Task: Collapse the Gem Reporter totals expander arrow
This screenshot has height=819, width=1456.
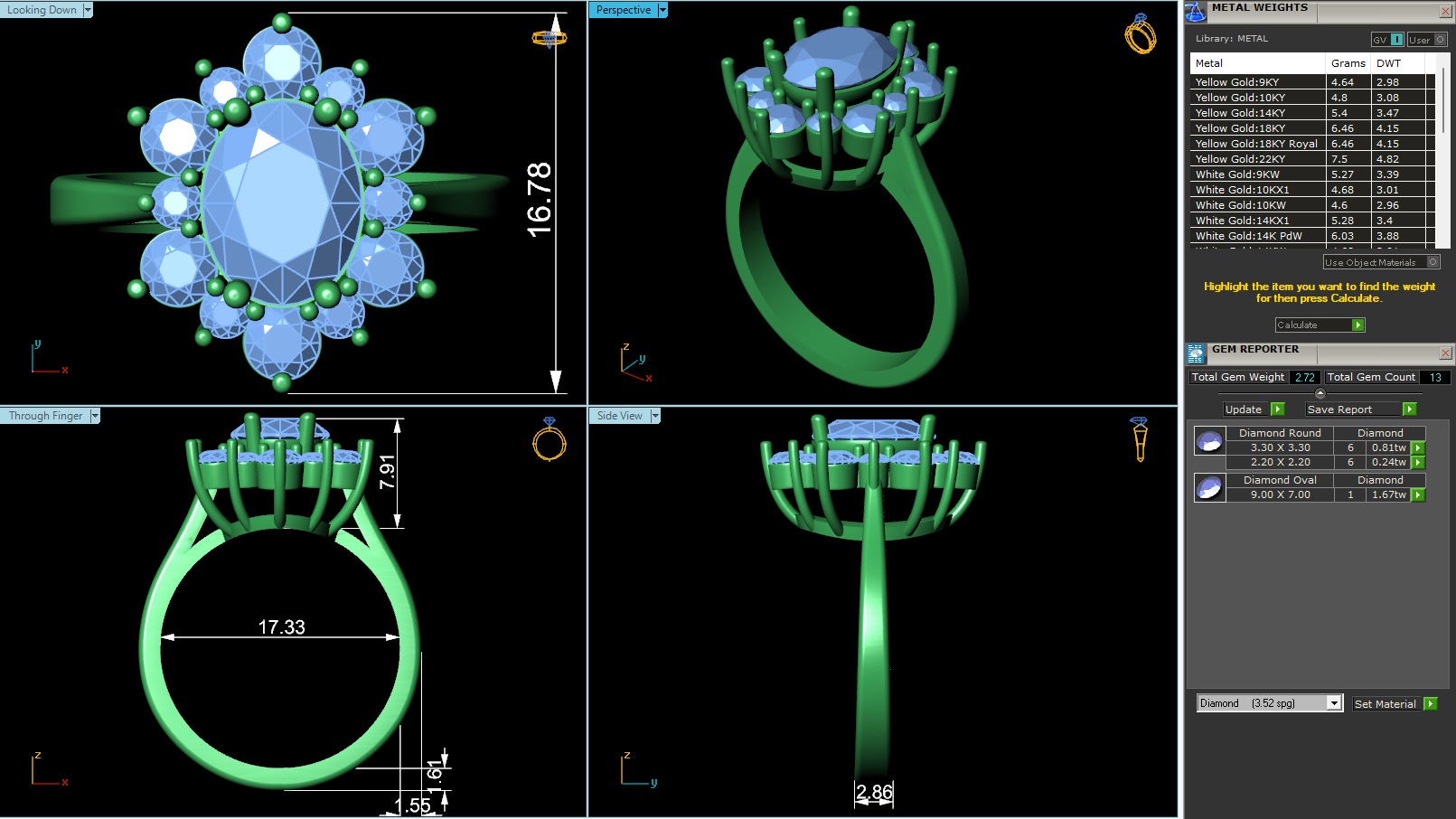Action: (x=1320, y=393)
